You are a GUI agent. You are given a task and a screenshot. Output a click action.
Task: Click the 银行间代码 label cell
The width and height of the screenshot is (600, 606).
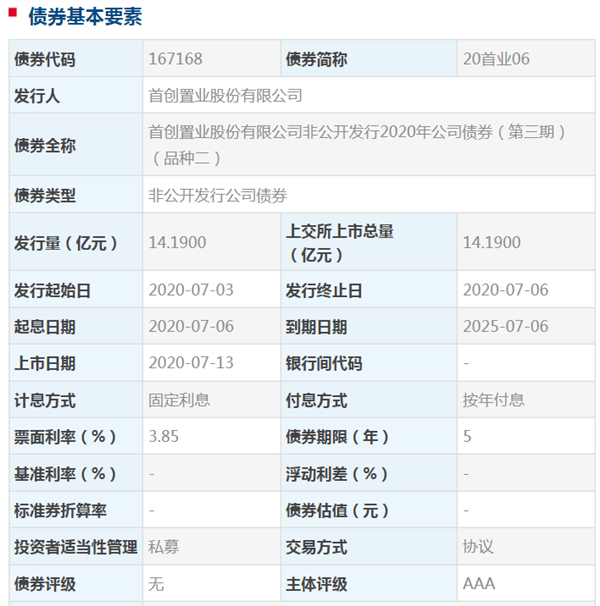[x=324, y=363]
